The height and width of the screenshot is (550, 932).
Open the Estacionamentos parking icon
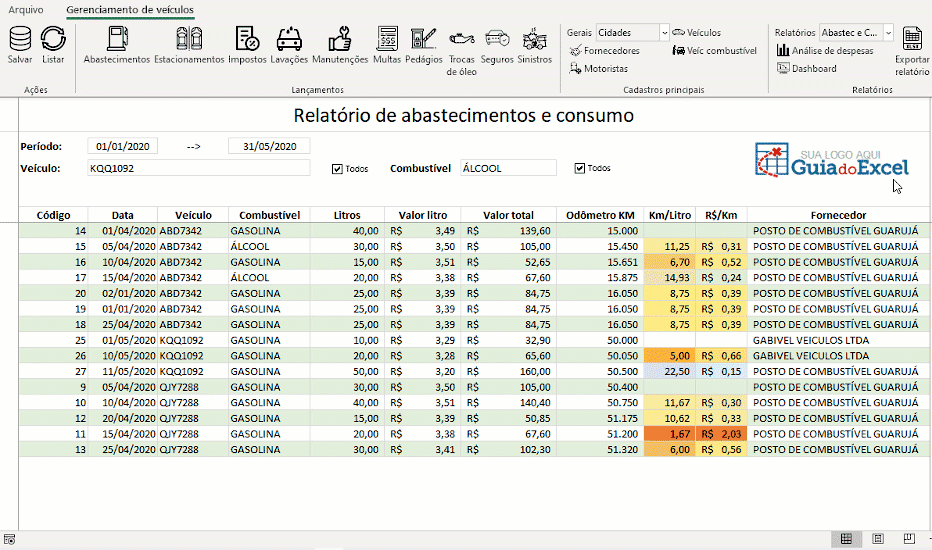point(189,40)
